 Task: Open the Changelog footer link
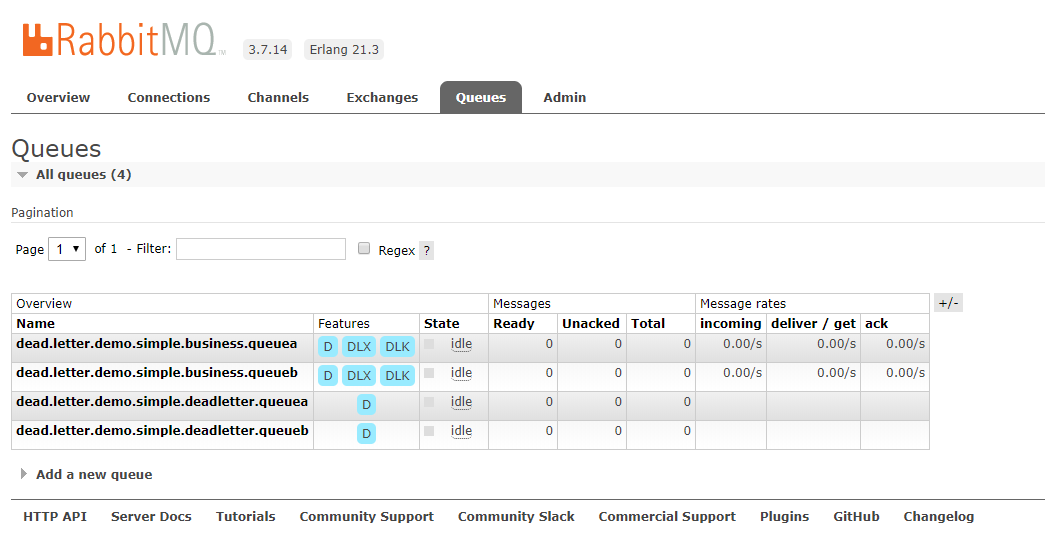click(938, 516)
